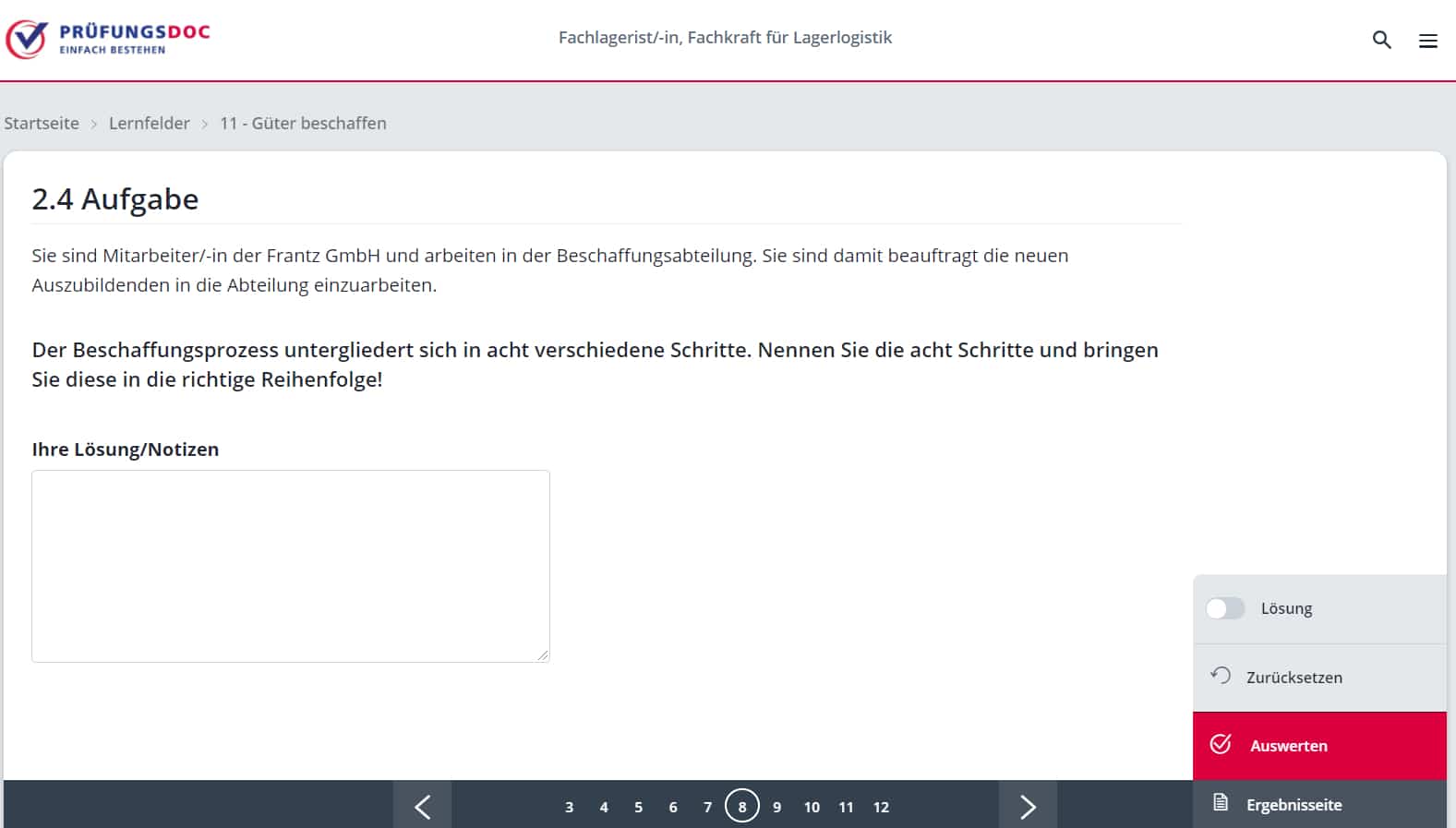Click the PrüfungsDoc logo
The image size is (1456, 828).
[108, 39]
